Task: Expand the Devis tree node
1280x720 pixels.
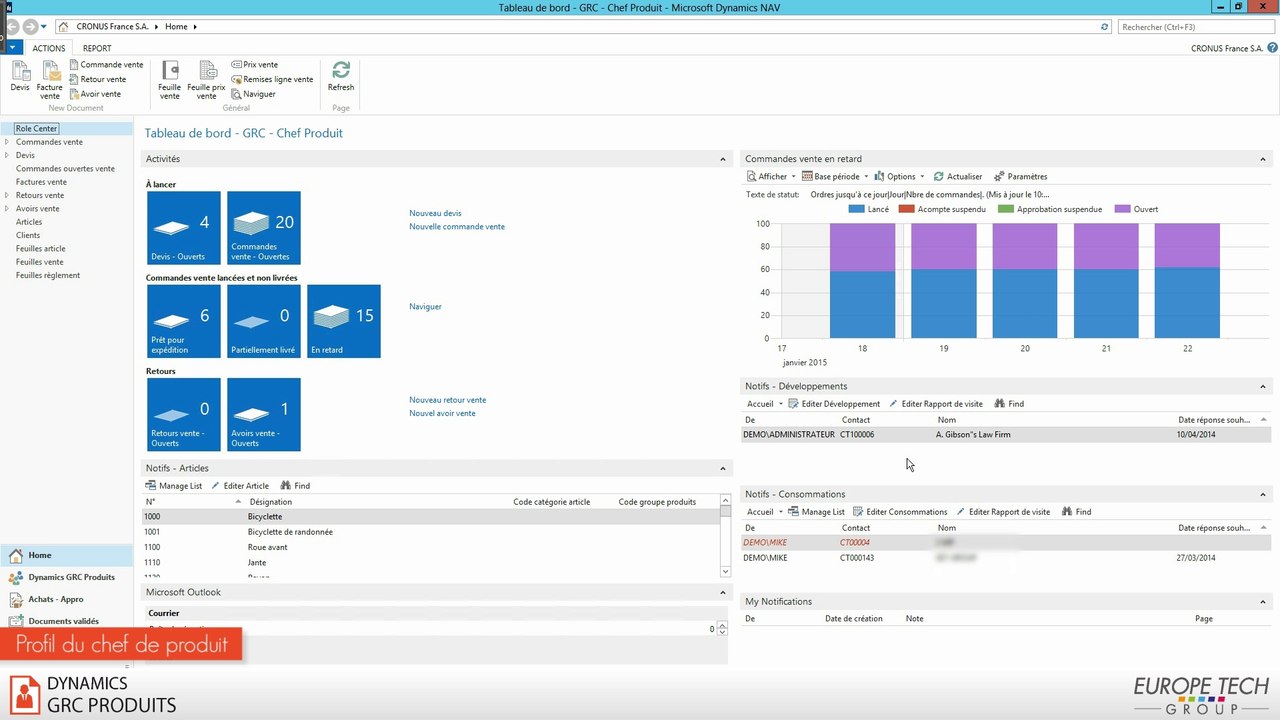Action: click(x=7, y=155)
